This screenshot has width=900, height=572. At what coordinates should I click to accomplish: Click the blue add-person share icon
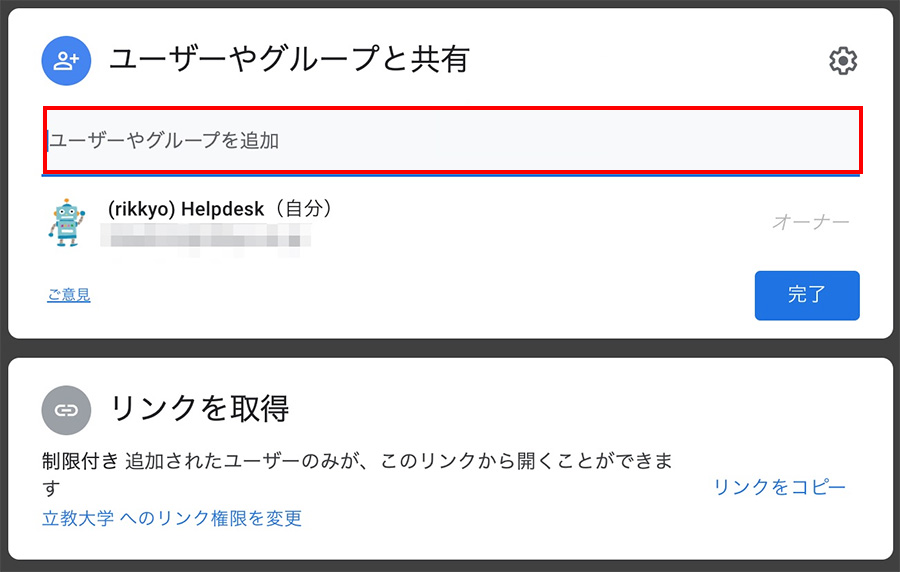[66, 61]
